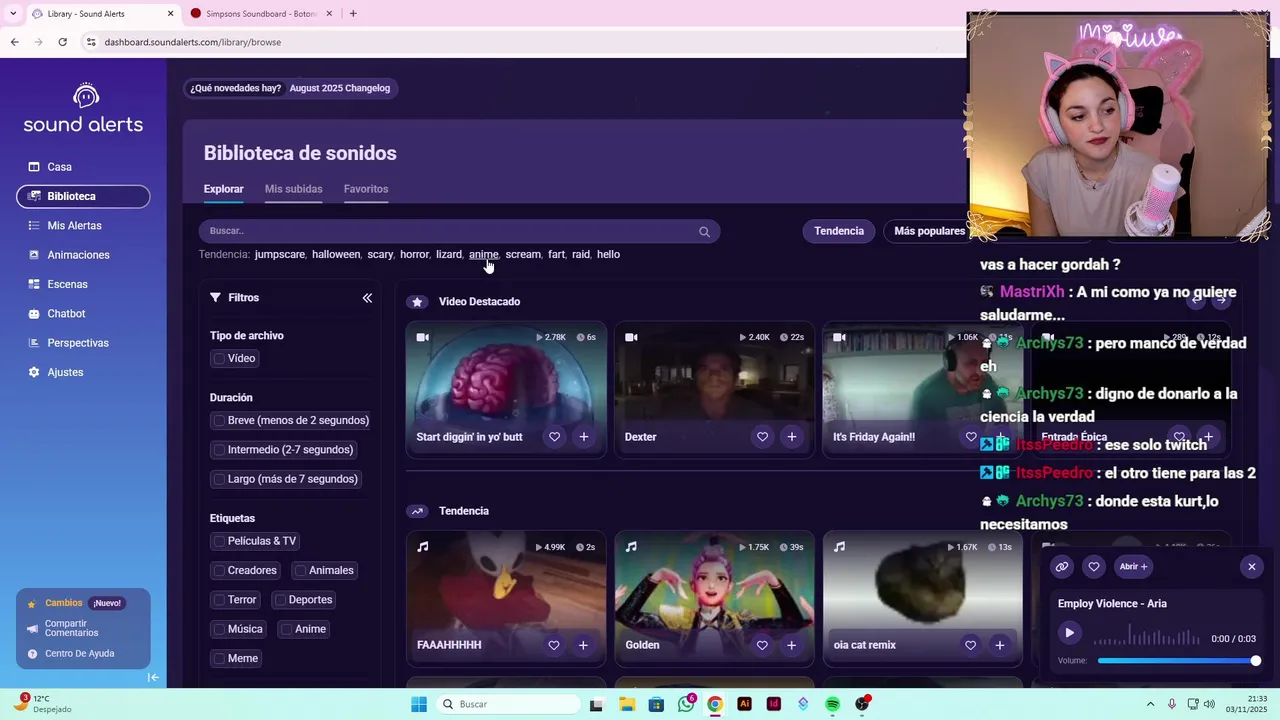Collapse the Filtros panel with double chevron

[367, 298]
